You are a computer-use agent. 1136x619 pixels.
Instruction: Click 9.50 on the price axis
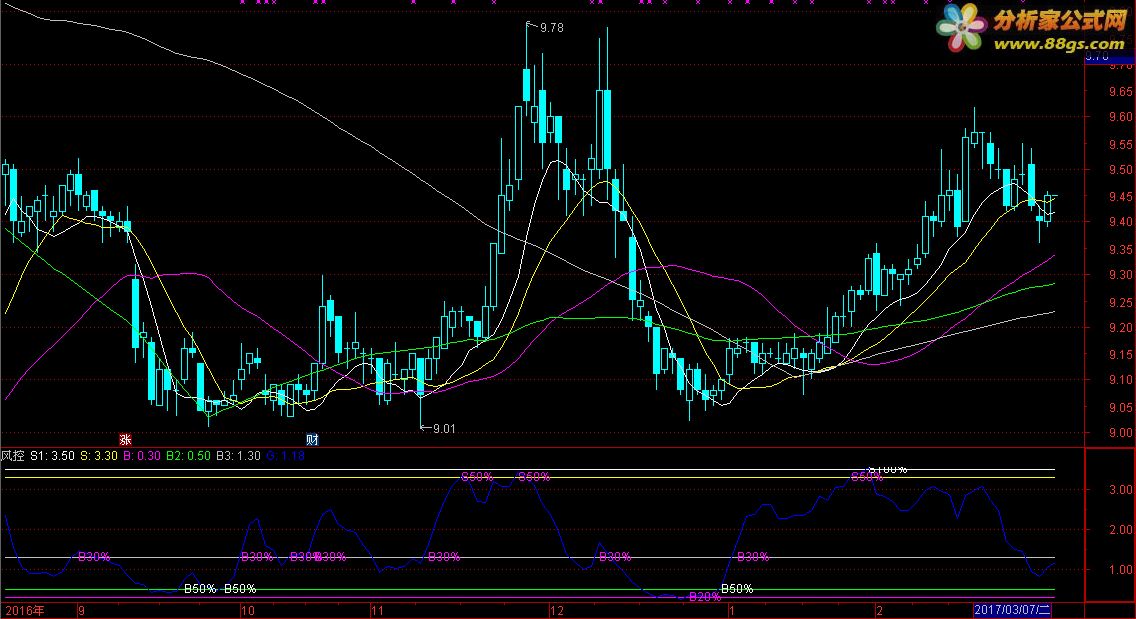tap(1121, 170)
